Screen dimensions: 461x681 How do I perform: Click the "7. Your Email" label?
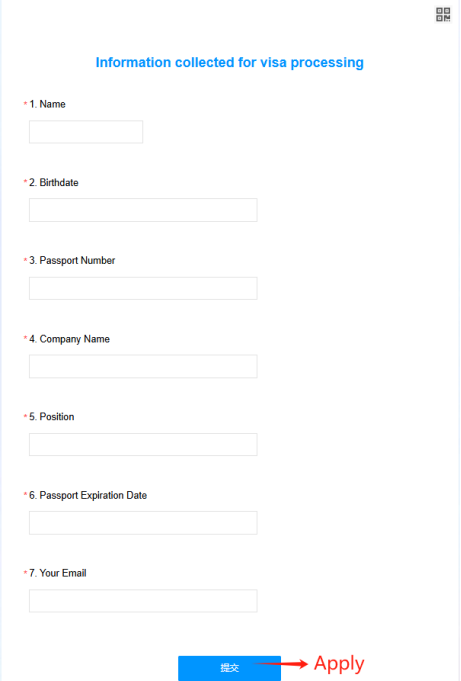58,573
